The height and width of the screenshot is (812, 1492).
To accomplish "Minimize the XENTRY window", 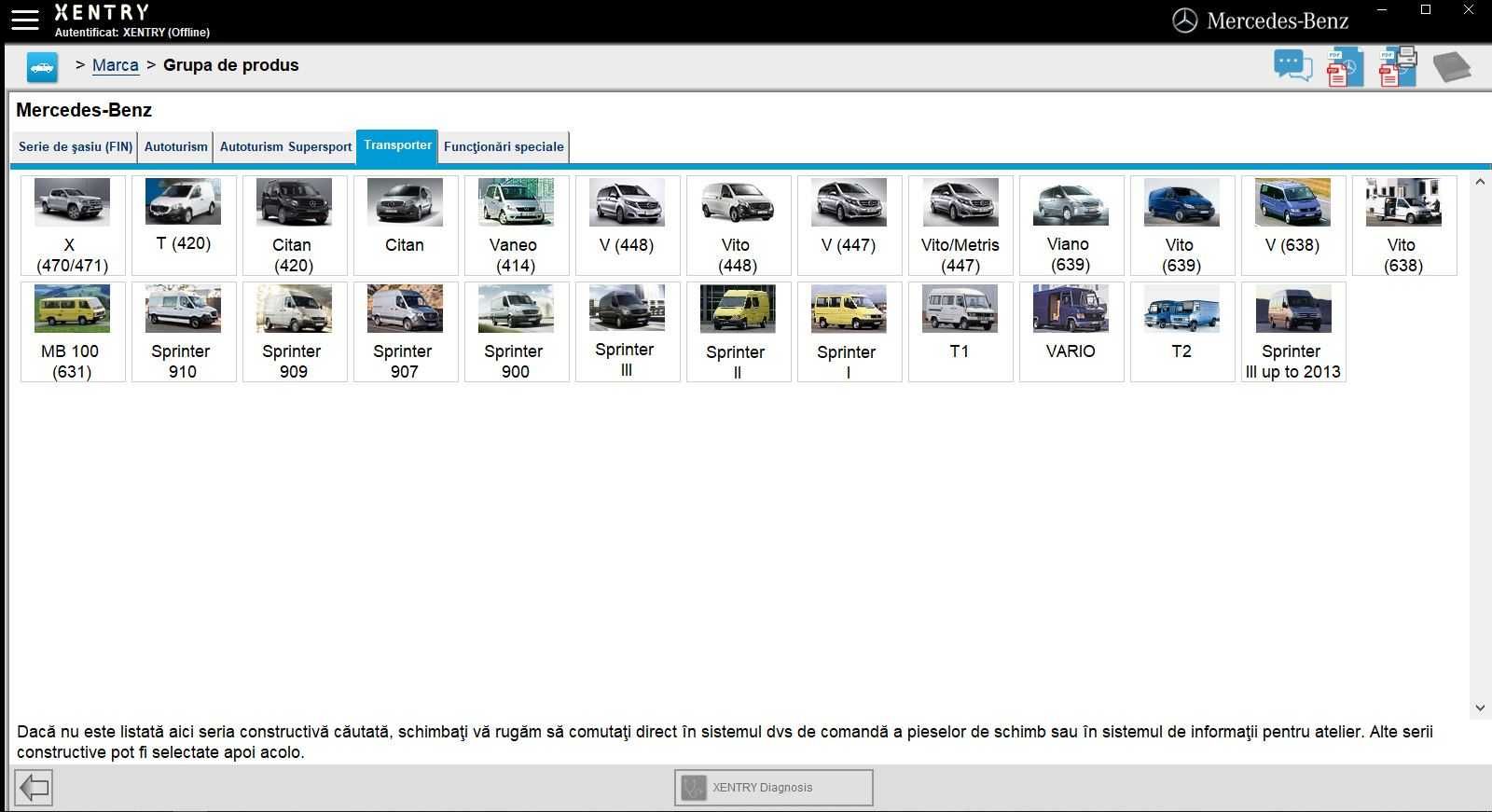I will 1382,10.
